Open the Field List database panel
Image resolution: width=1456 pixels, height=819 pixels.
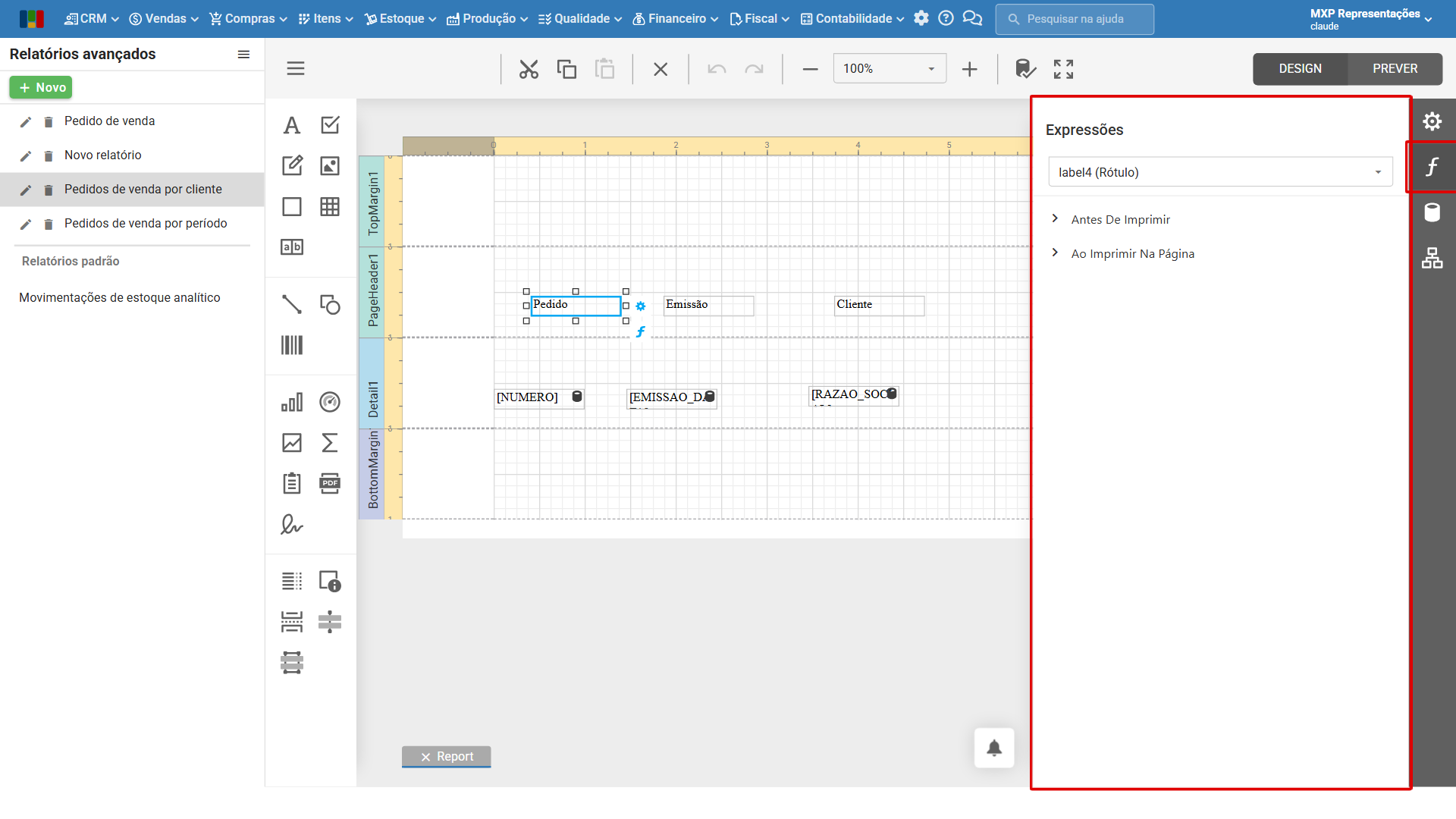tap(1432, 212)
